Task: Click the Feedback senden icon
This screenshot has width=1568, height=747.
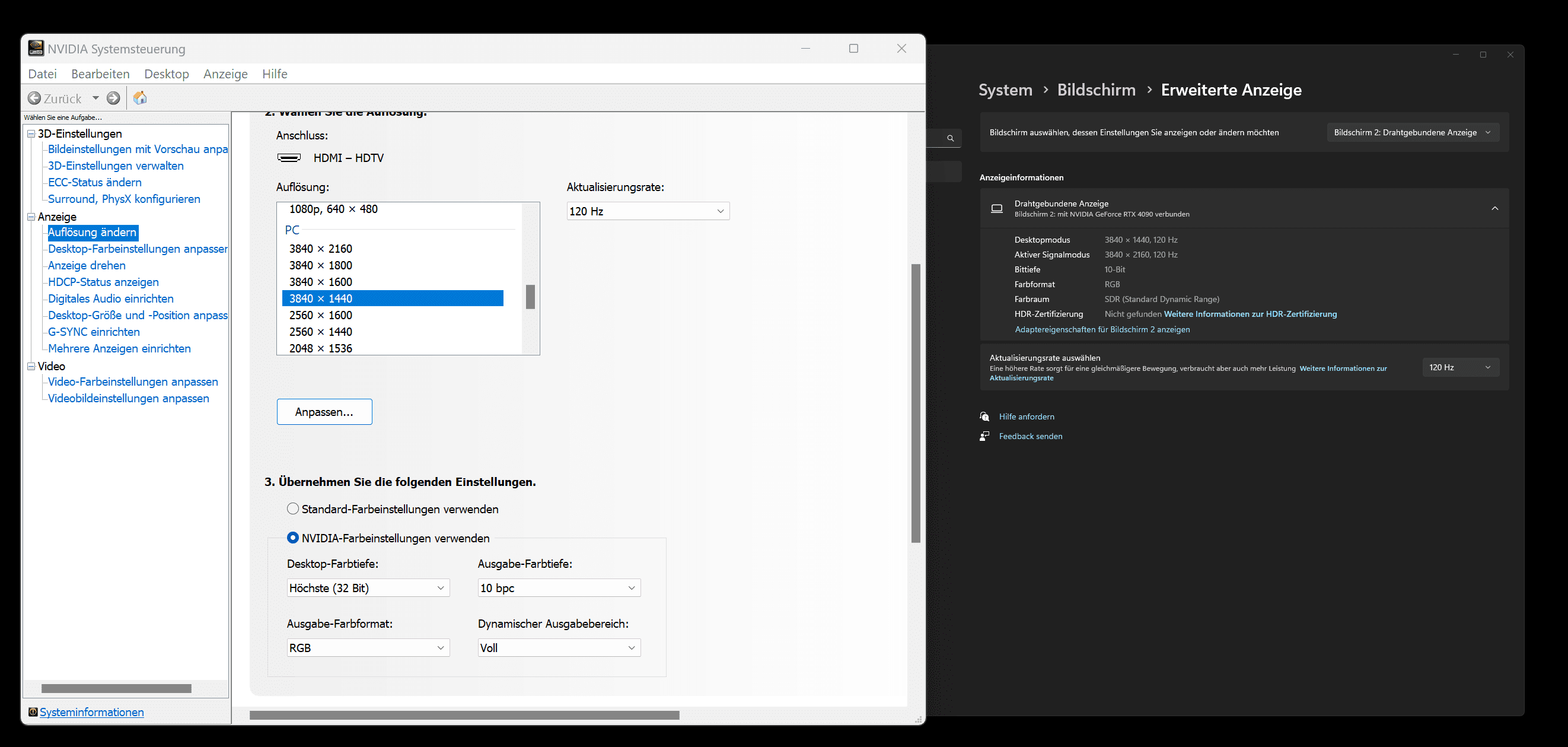Action: (984, 436)
